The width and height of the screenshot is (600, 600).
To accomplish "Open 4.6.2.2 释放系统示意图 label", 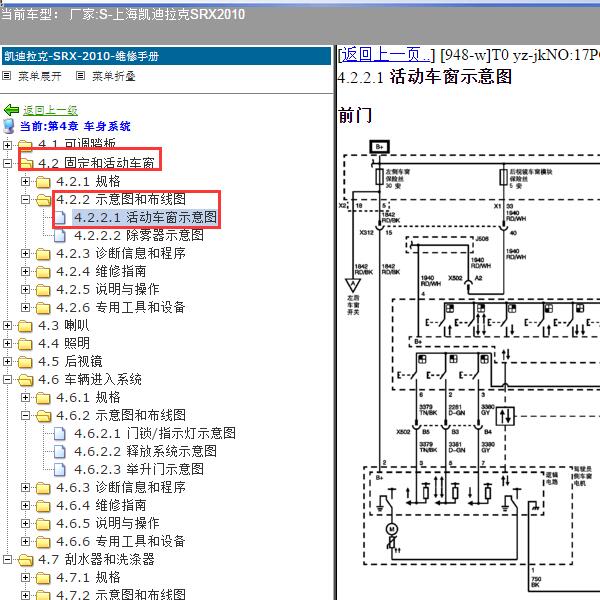I will pos(145,451).
